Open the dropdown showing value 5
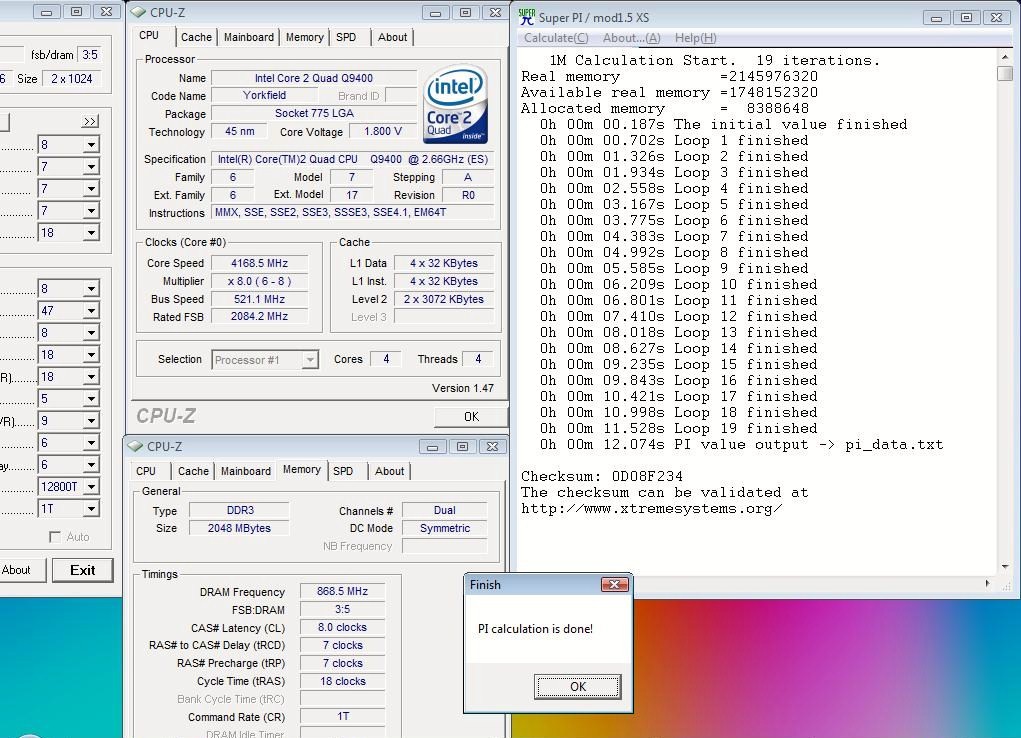Screen dimensions: 1021x738 (91, 399)
